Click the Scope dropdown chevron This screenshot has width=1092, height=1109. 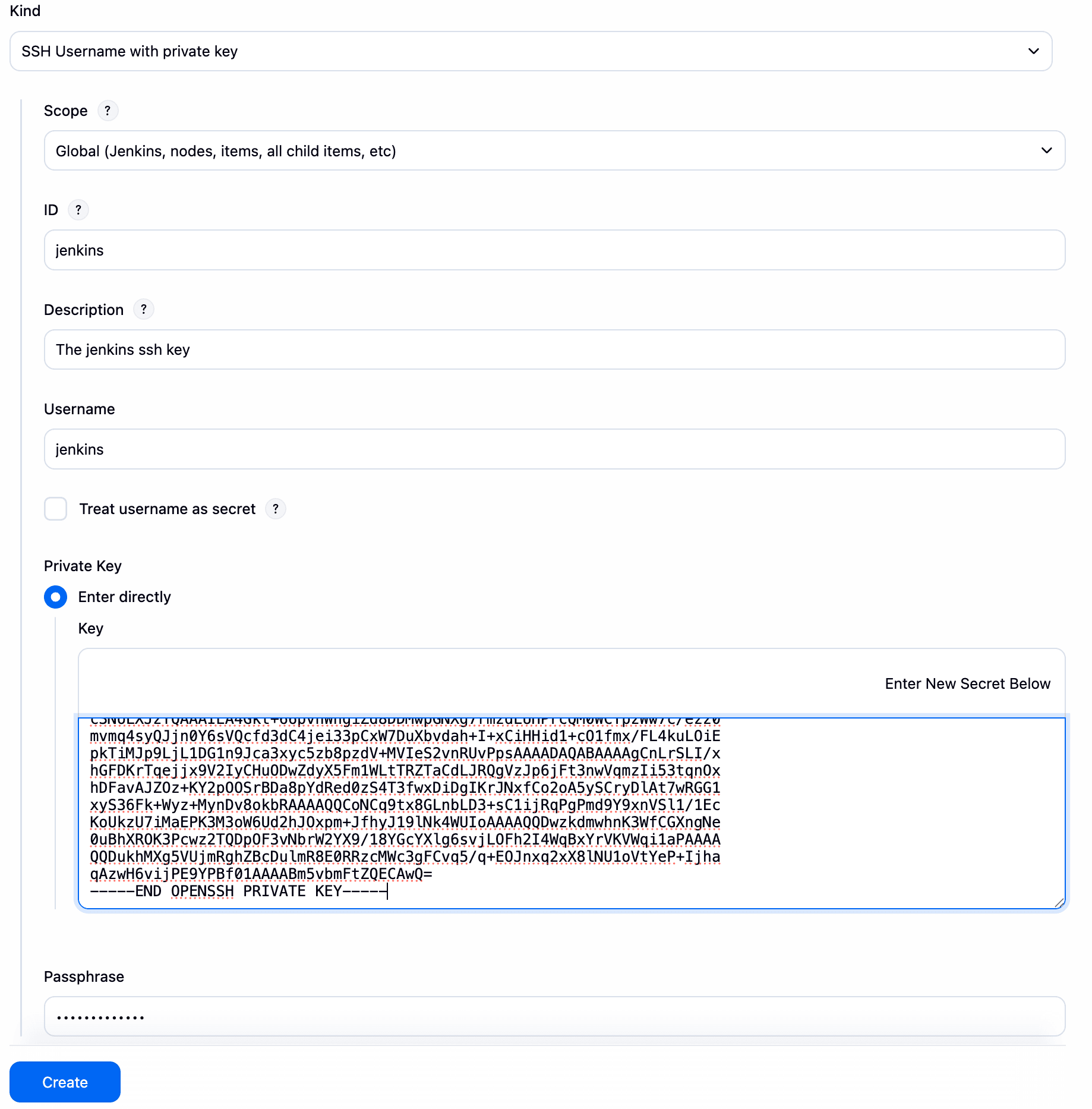pyautogui.click(x=1046, y=150)
